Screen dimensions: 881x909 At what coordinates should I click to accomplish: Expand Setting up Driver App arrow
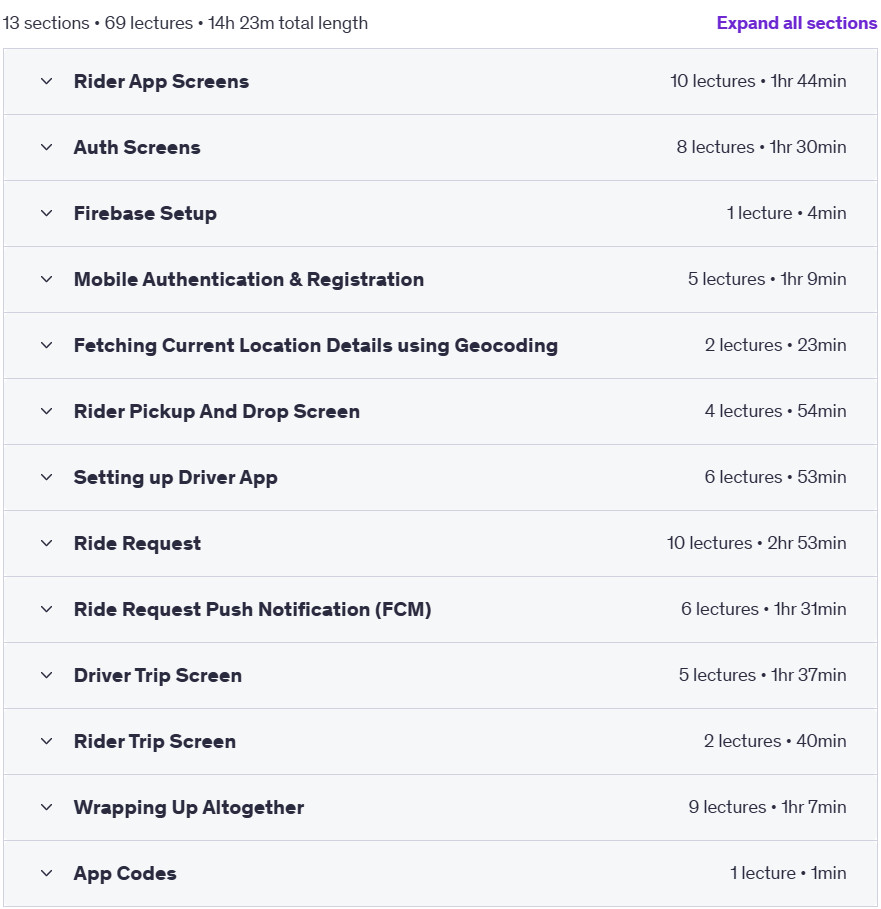point(47,478)
